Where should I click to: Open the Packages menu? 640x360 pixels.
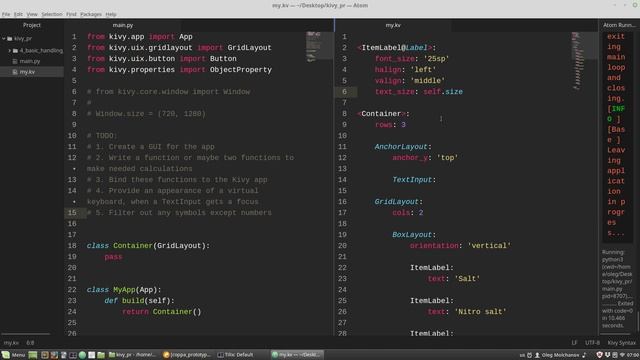tap(91, 14)
